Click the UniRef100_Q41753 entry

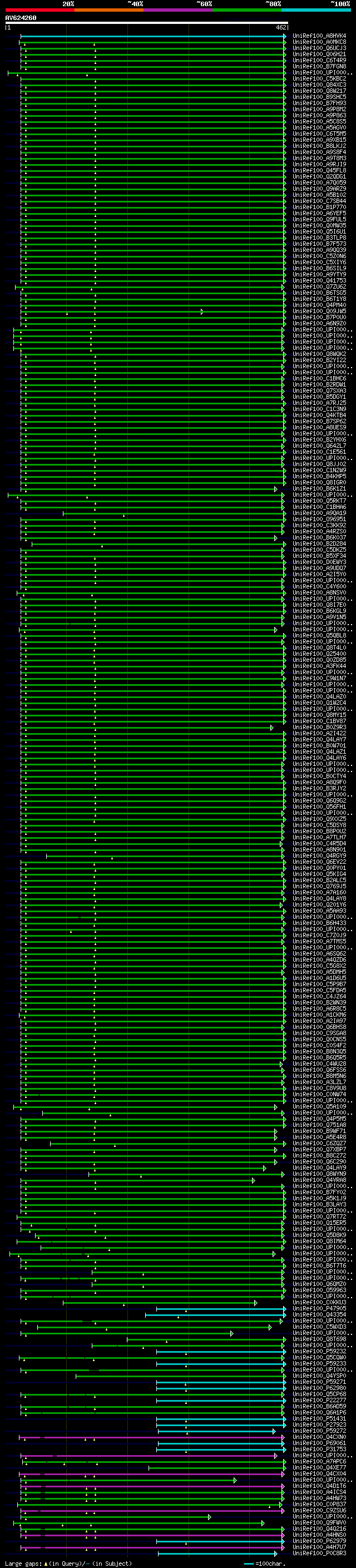pyautogui.click(x=319, y=280)
